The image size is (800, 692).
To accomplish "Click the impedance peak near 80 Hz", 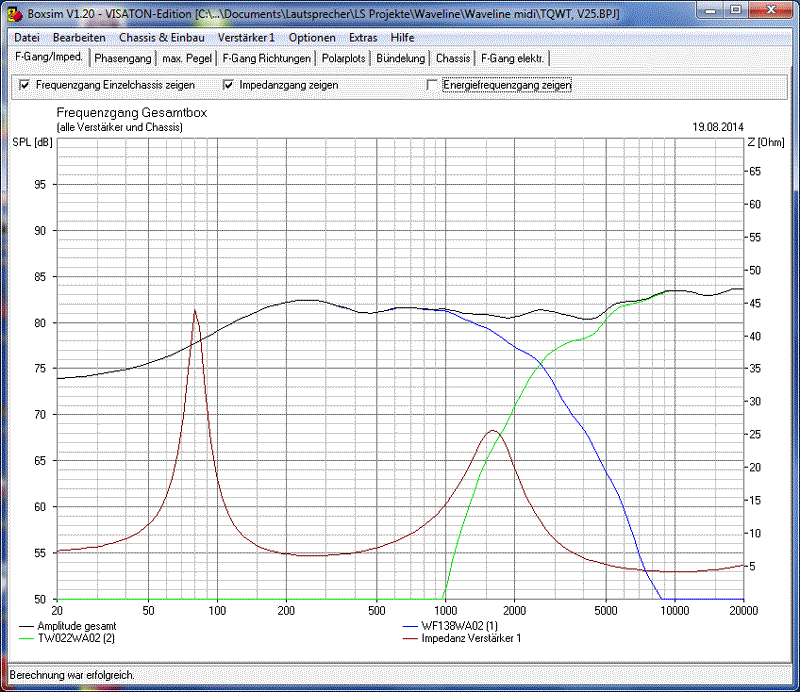I will point(195,311).
